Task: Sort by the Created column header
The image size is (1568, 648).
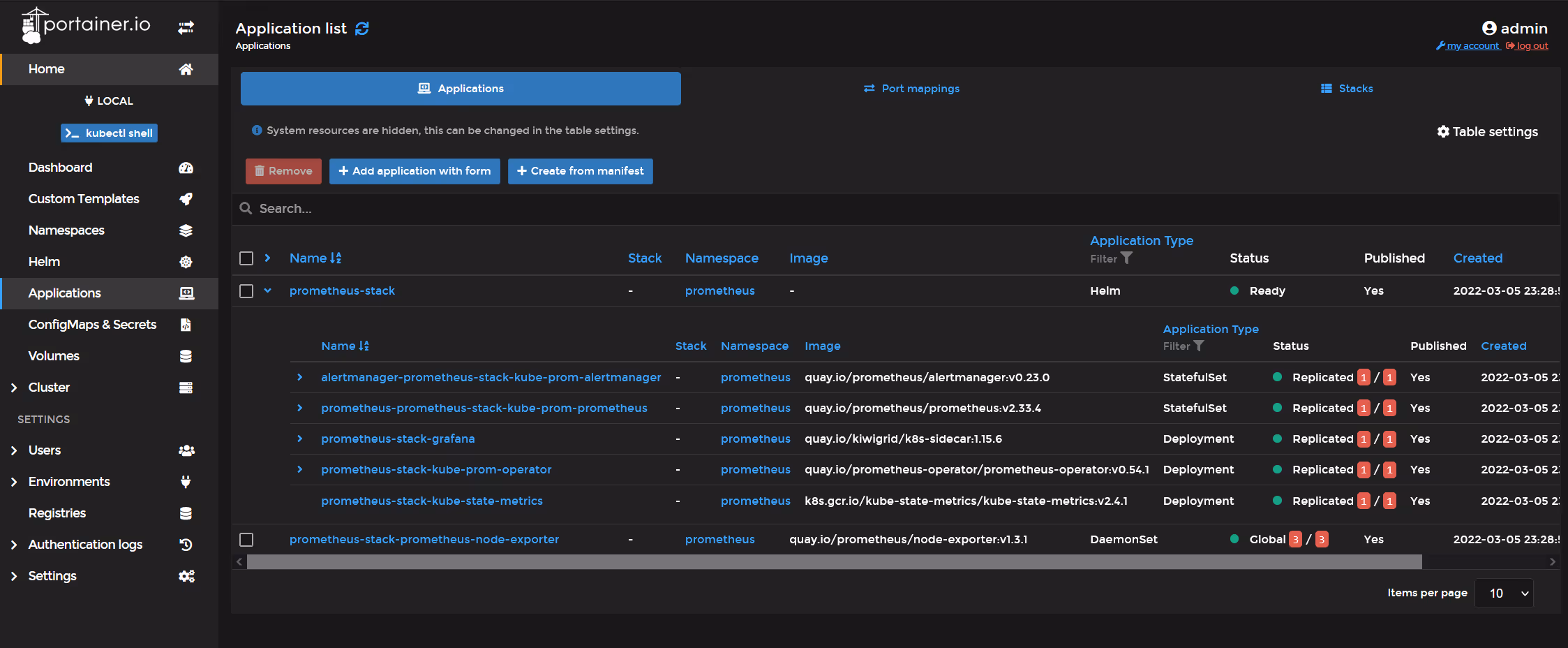Action: pos(1478,258)
